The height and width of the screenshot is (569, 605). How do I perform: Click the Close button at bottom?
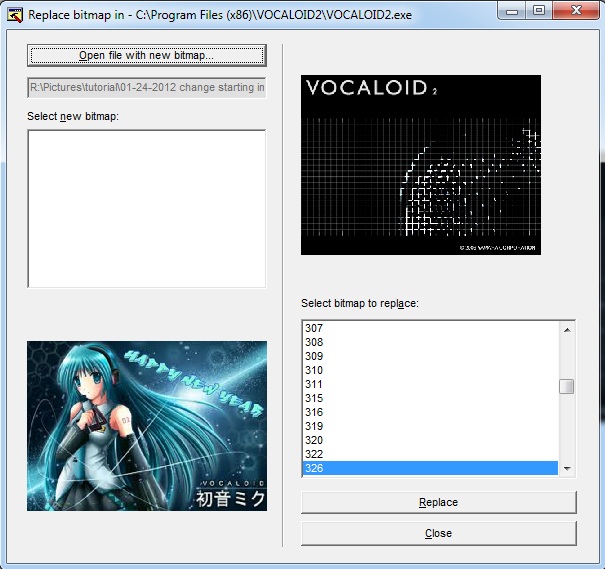439,533
